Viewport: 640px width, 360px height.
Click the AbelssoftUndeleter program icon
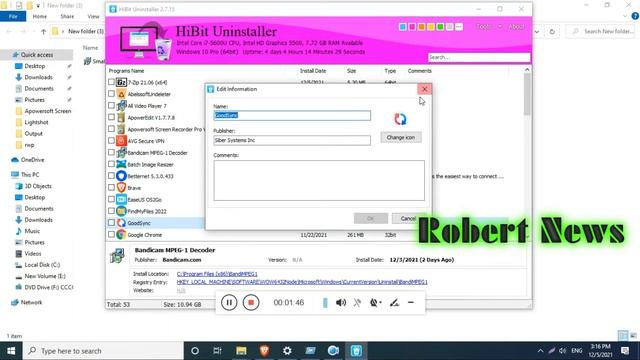click(121, 94)
